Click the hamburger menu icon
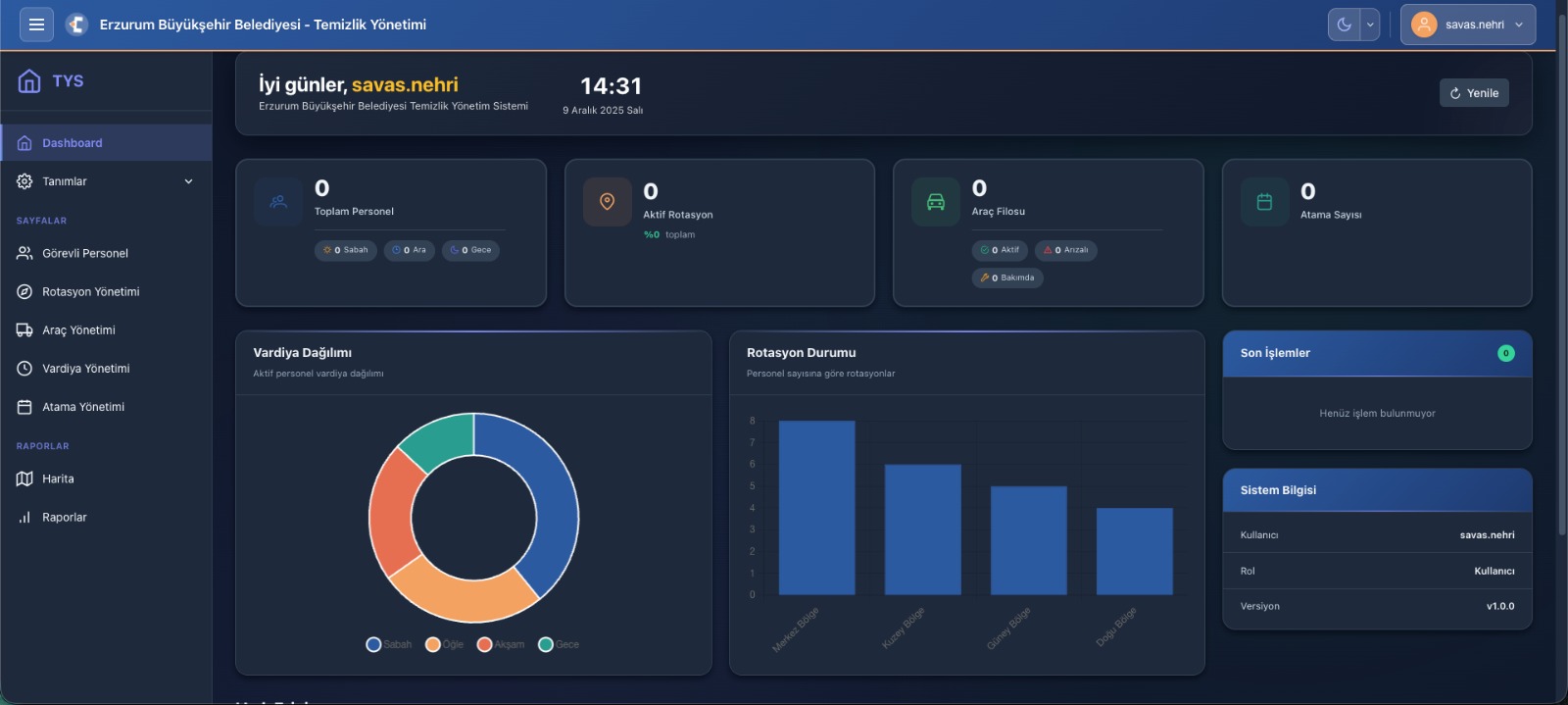The height and width of the screenshot is (705, 1568). click(36, 25)
